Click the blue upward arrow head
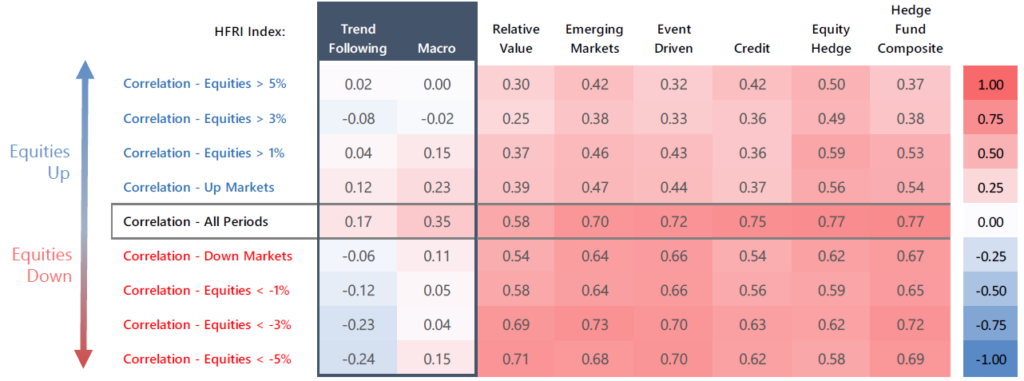The image size is (1024, 381). (86, 71)
